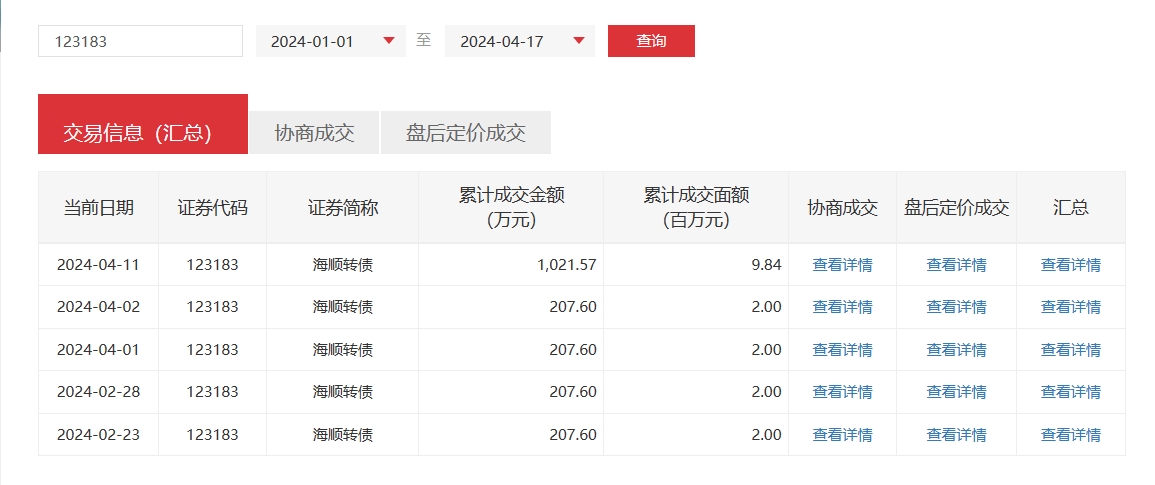Open the end date dropdown arrow
Image resolution: width=1155 pixels, height=485 pixels.
click(578, 41)
